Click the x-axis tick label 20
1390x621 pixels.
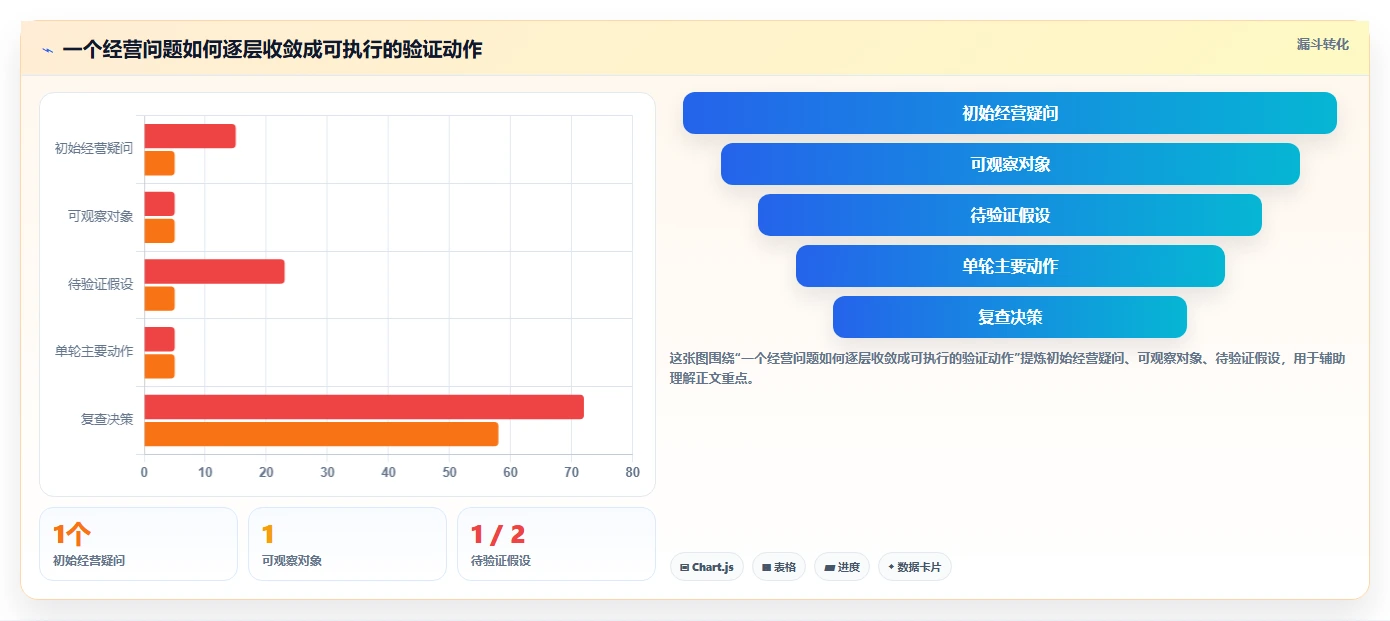pos(266,472)
